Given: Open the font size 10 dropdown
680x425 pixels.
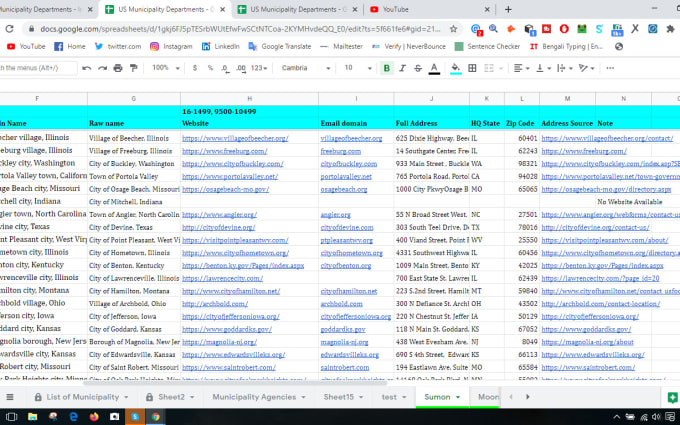Looking at the screenshot, I should click(357, 68).
